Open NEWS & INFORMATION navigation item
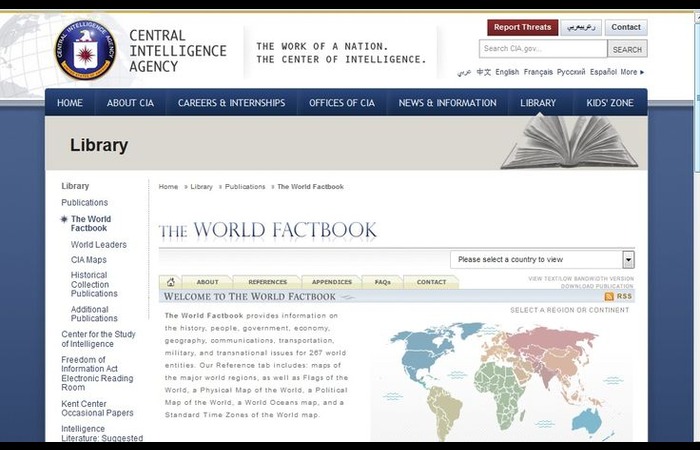The height and width of the screenshot is (450, 700). tap(447, 103)
